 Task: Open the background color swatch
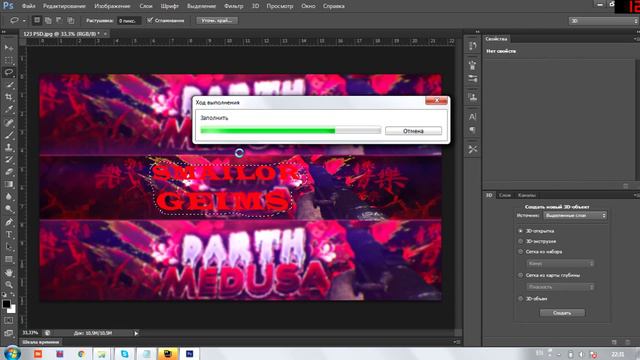click(12, 309)
